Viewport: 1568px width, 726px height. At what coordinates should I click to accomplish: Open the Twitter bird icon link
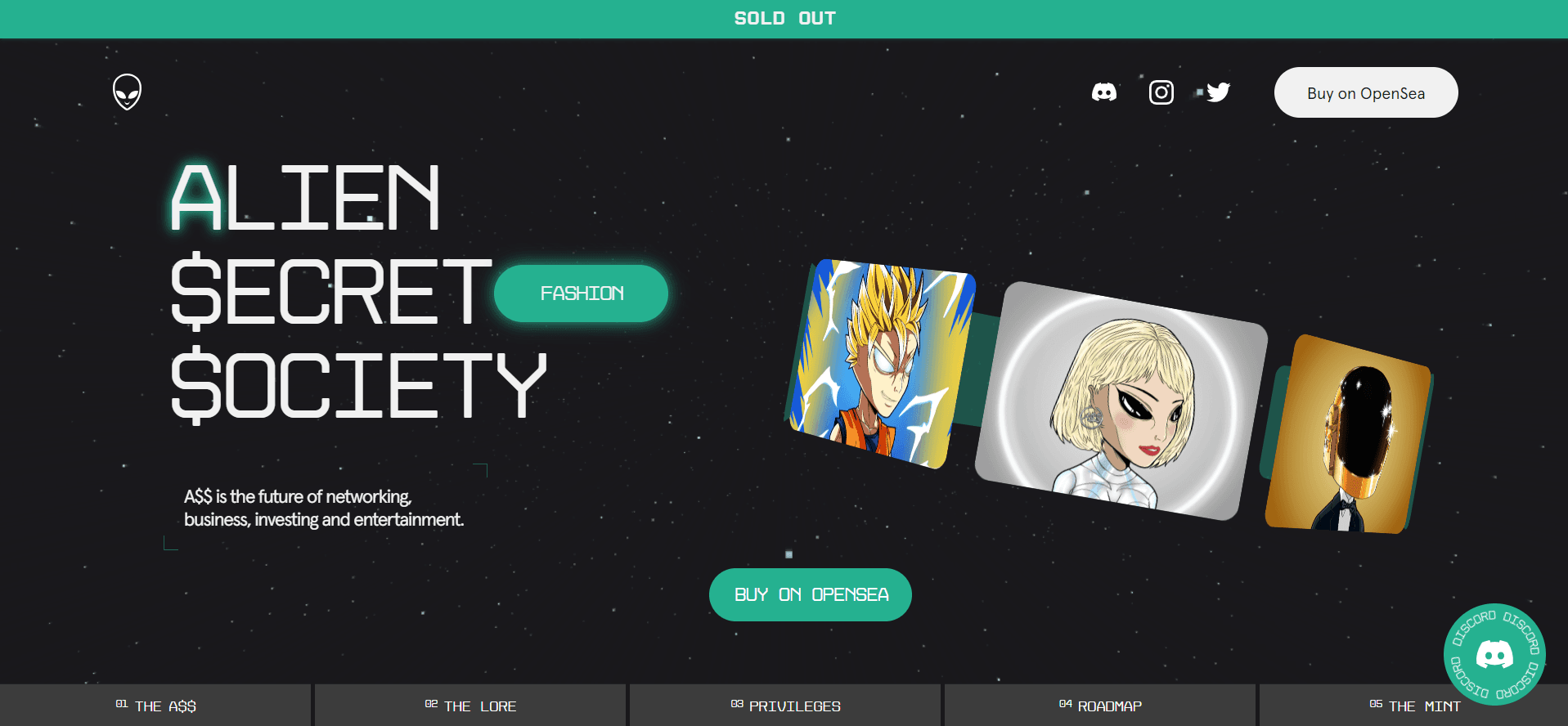(x=1218, y=92)
